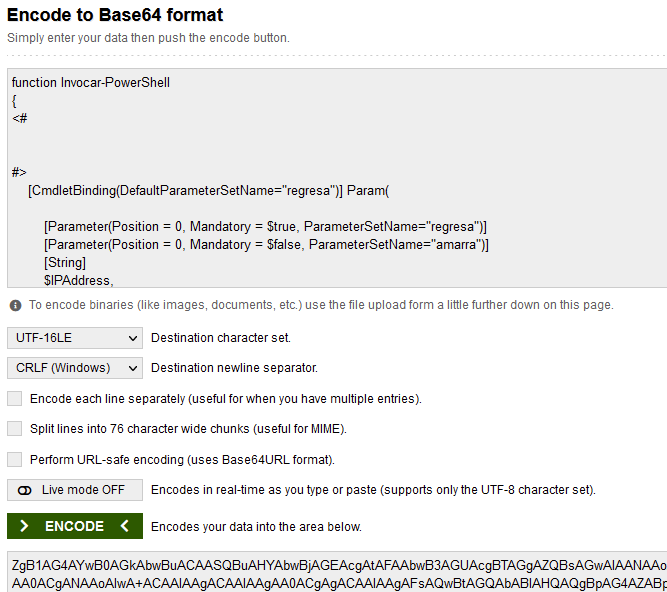
Task: Click the Destination character set label
Action: 221,338
